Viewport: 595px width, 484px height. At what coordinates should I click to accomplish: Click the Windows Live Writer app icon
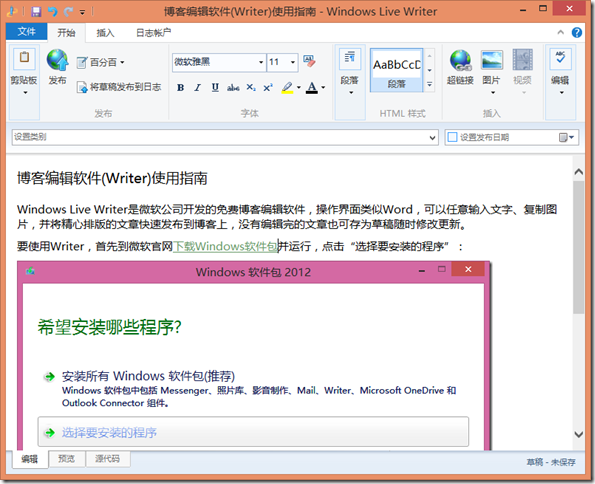coord(12,12)
